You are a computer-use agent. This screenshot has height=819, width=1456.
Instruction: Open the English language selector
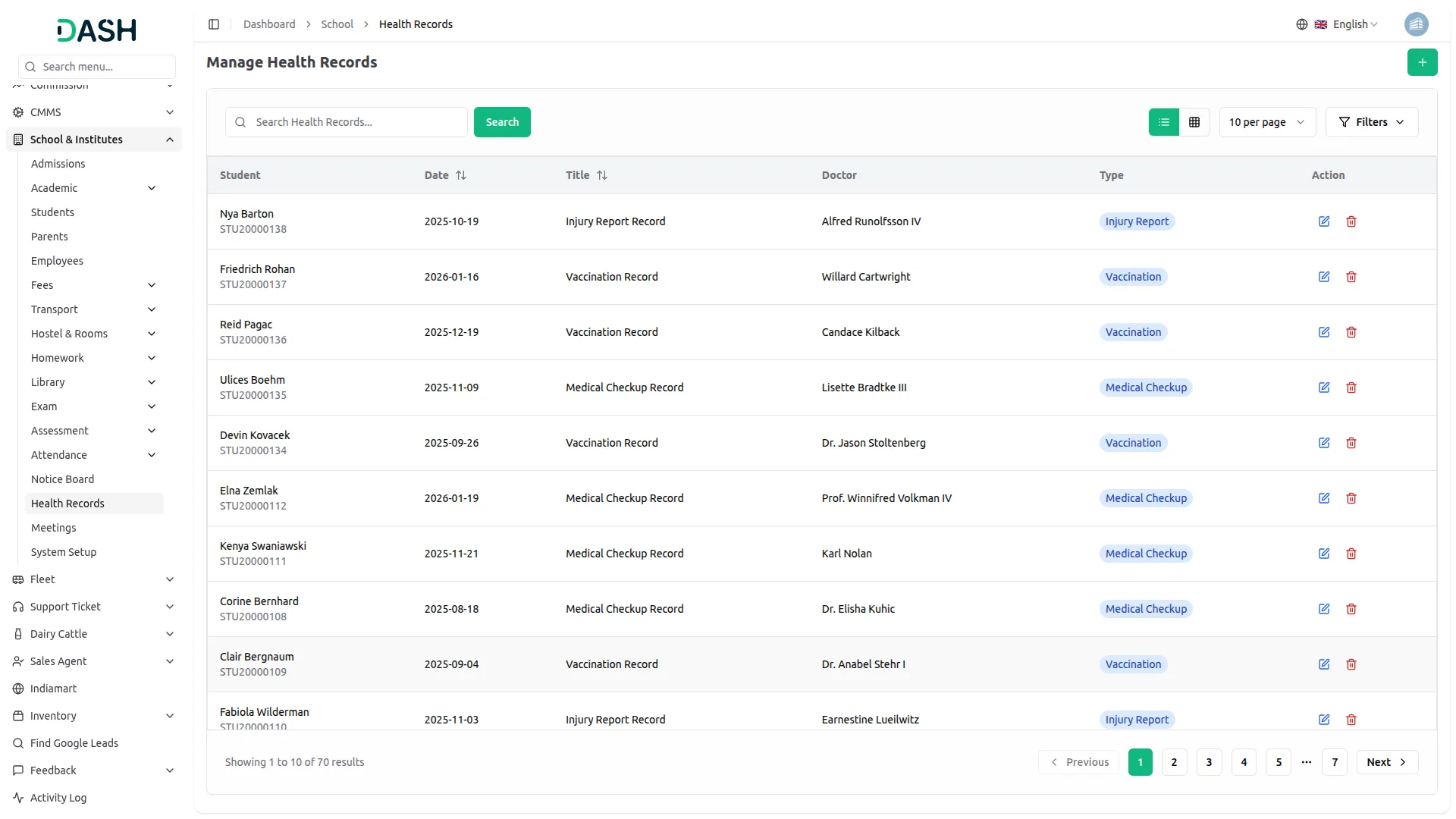1348,24
